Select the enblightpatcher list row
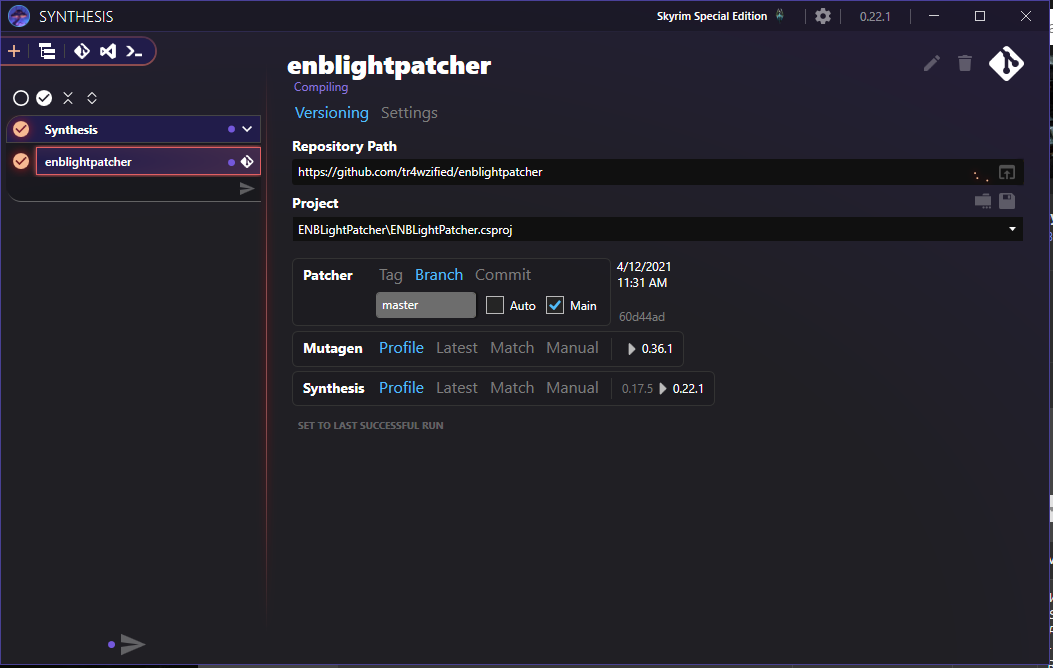The image size is (1053, 668). (148, 162)
